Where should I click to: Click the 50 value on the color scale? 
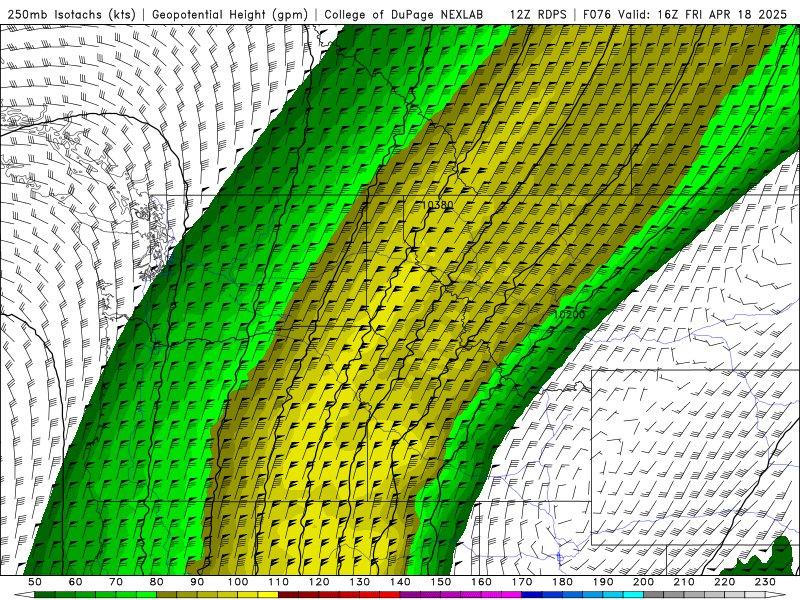pos(35,582)
